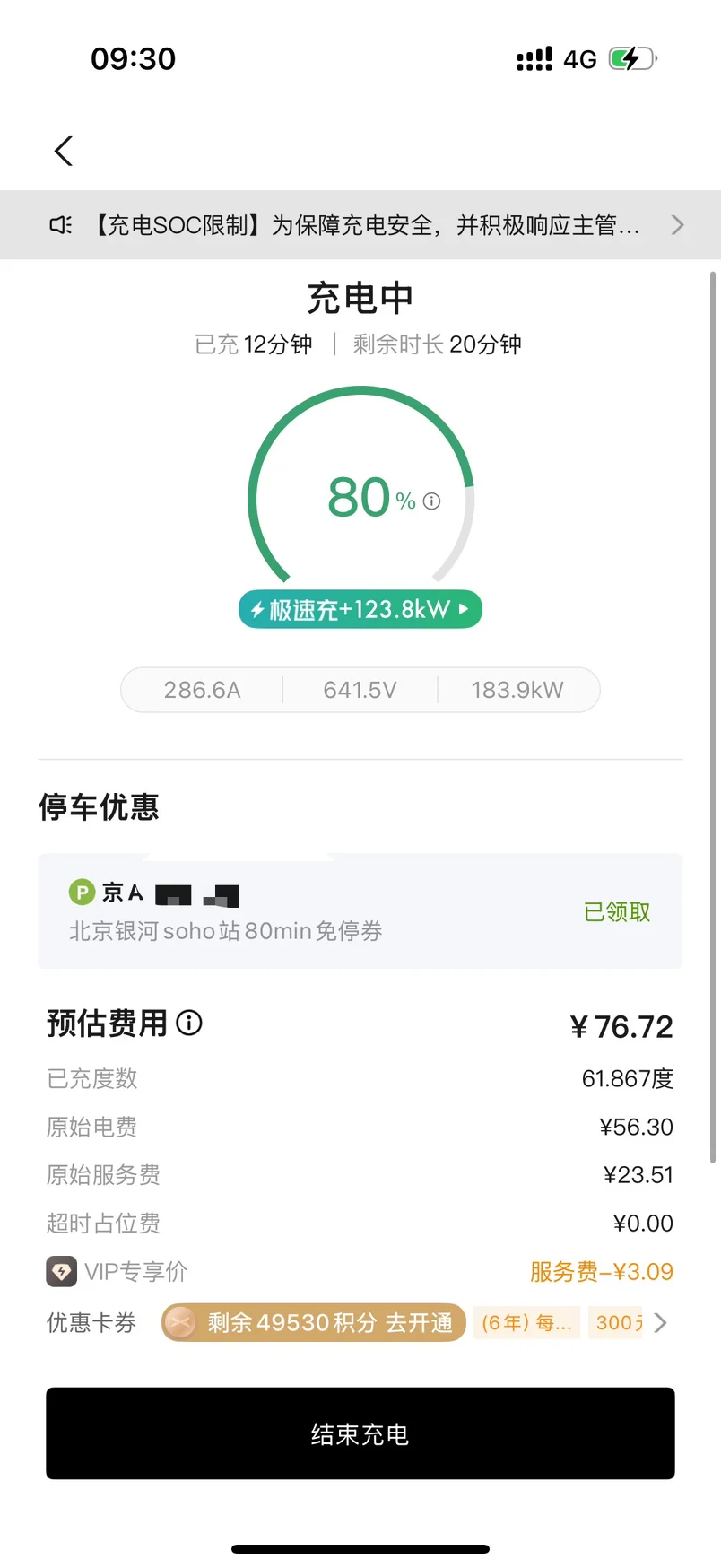Tap the info icon beside 80%
The image size is (721, 1568).
(431, 501)
